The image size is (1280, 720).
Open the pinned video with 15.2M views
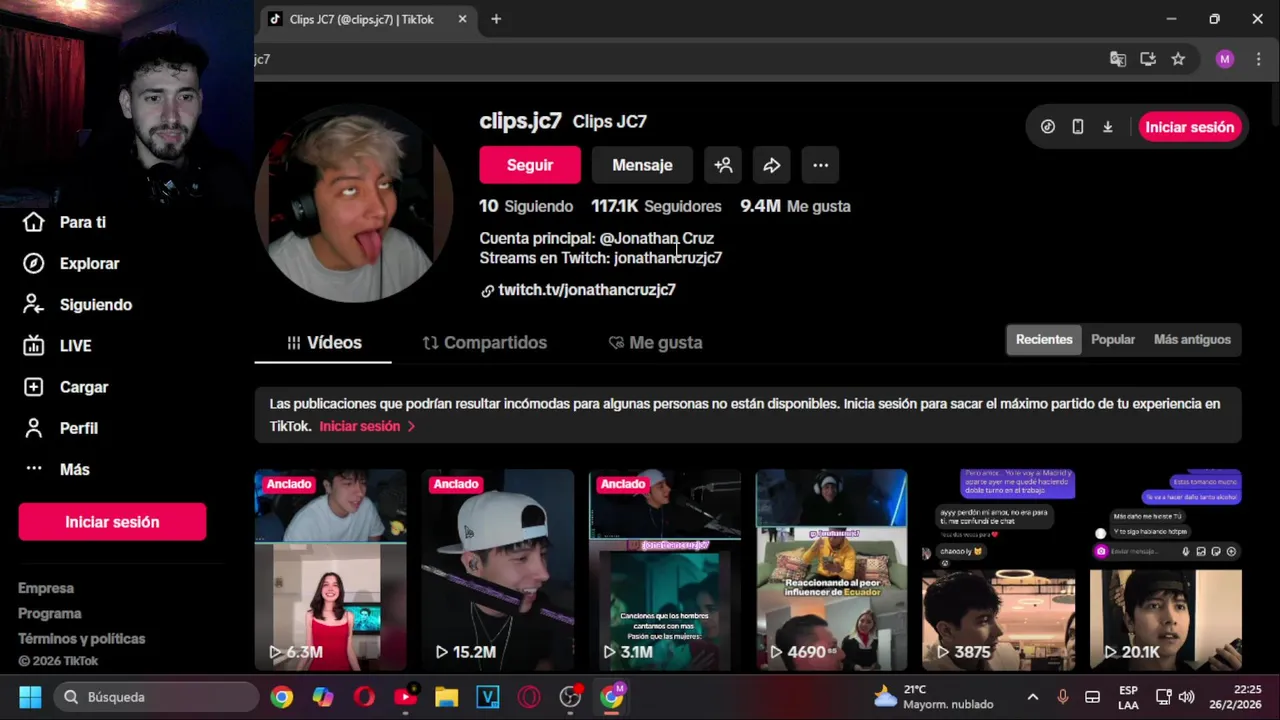click(x=497, y=570)
